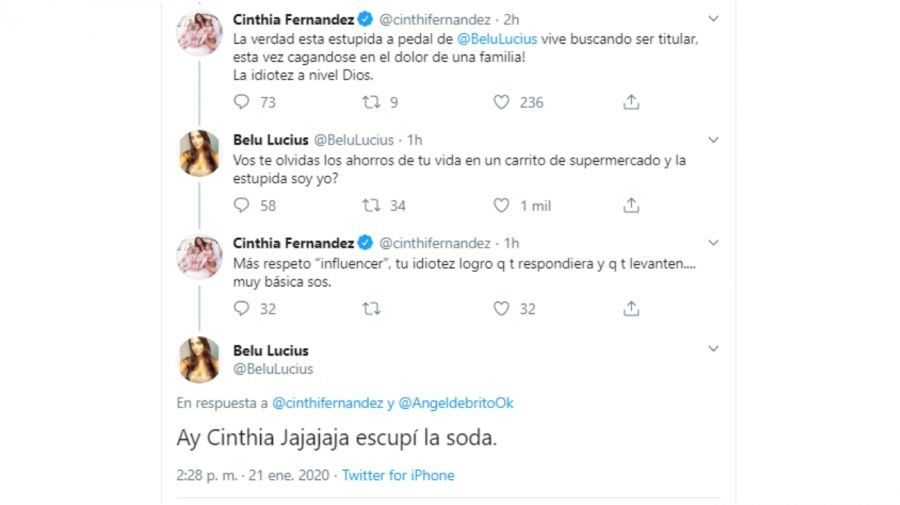View Belu Lucius's avatar on the main tweet
The height and width of the screenshot is (505, 900).
[199, 359]
